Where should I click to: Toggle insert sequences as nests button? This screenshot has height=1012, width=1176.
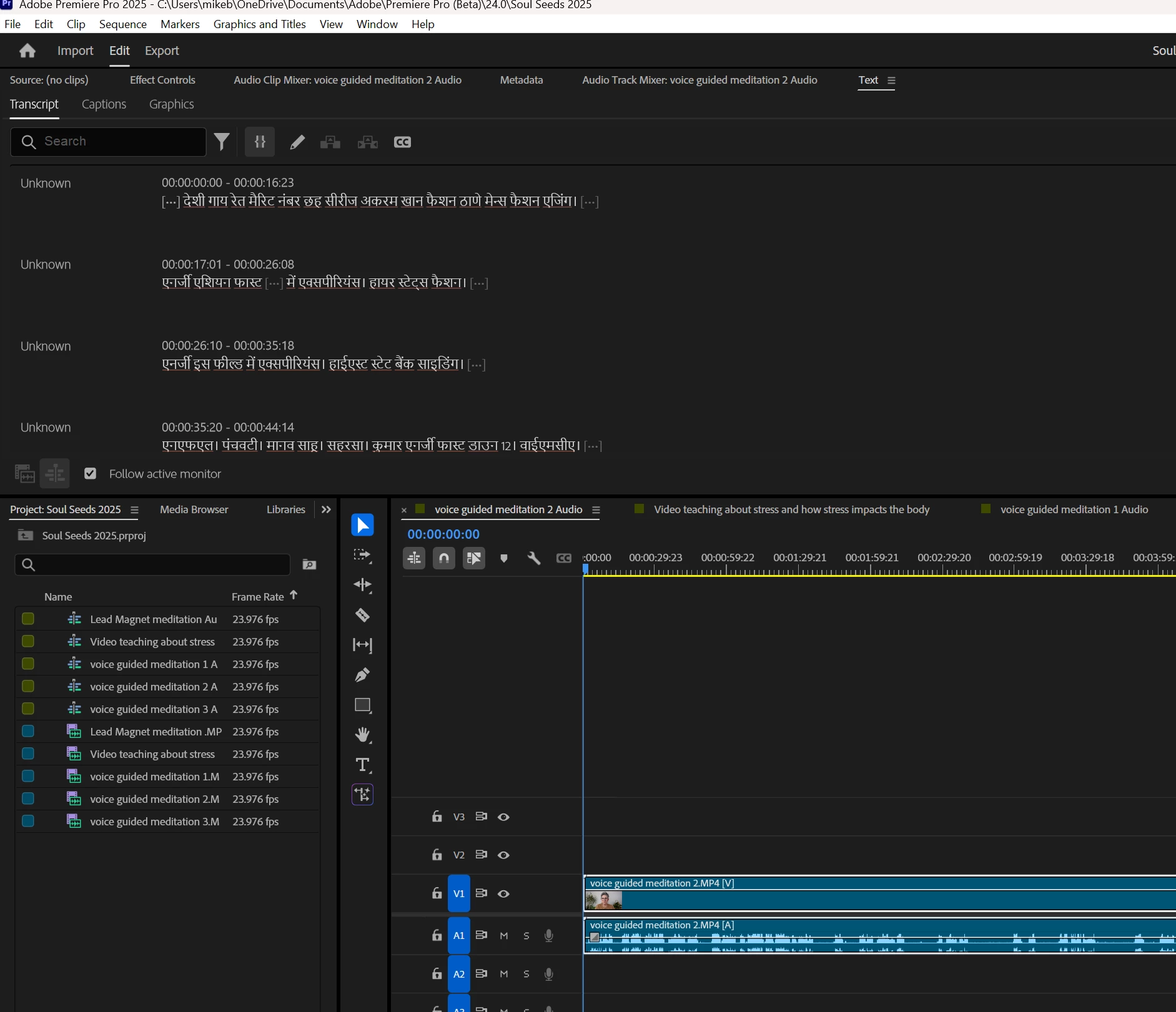point(414,558)
